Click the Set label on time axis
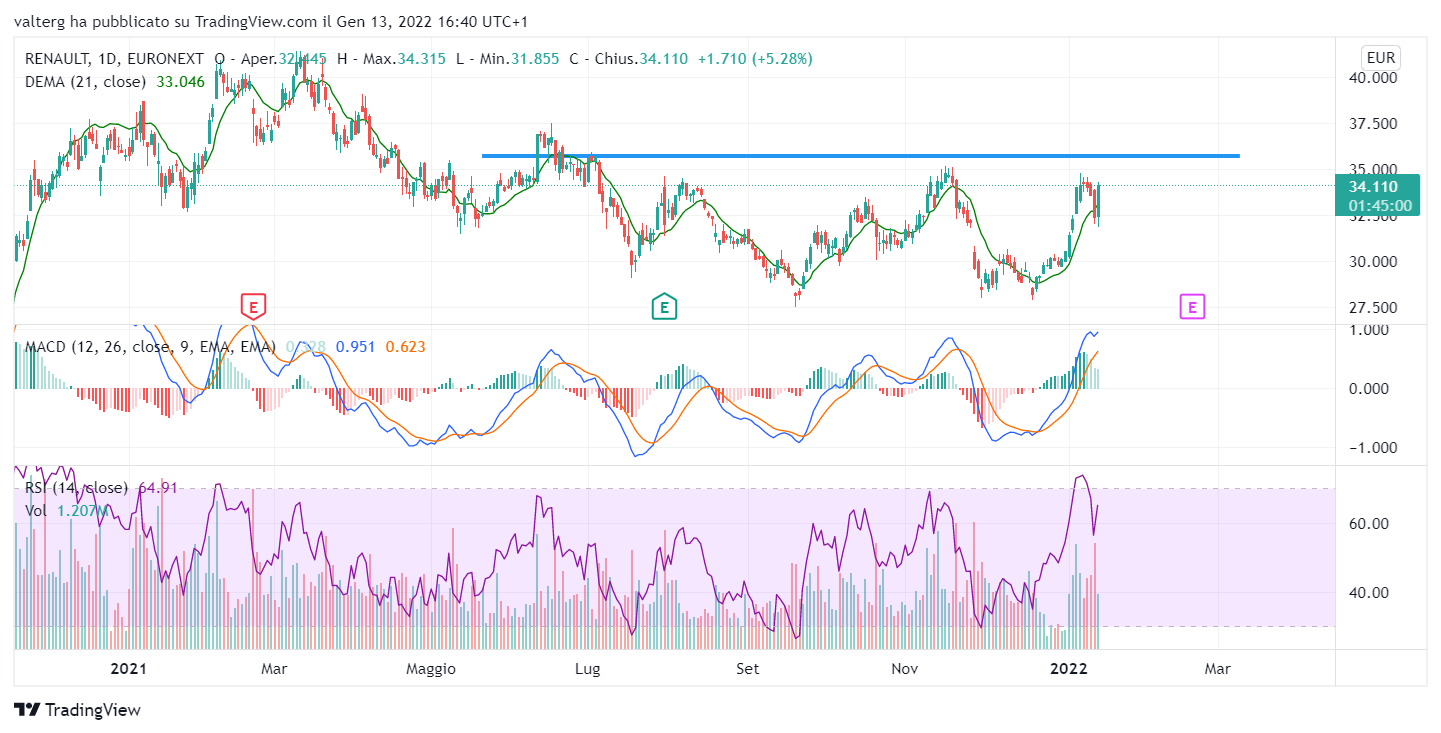Screen dimensions: 1441x733 748,669
